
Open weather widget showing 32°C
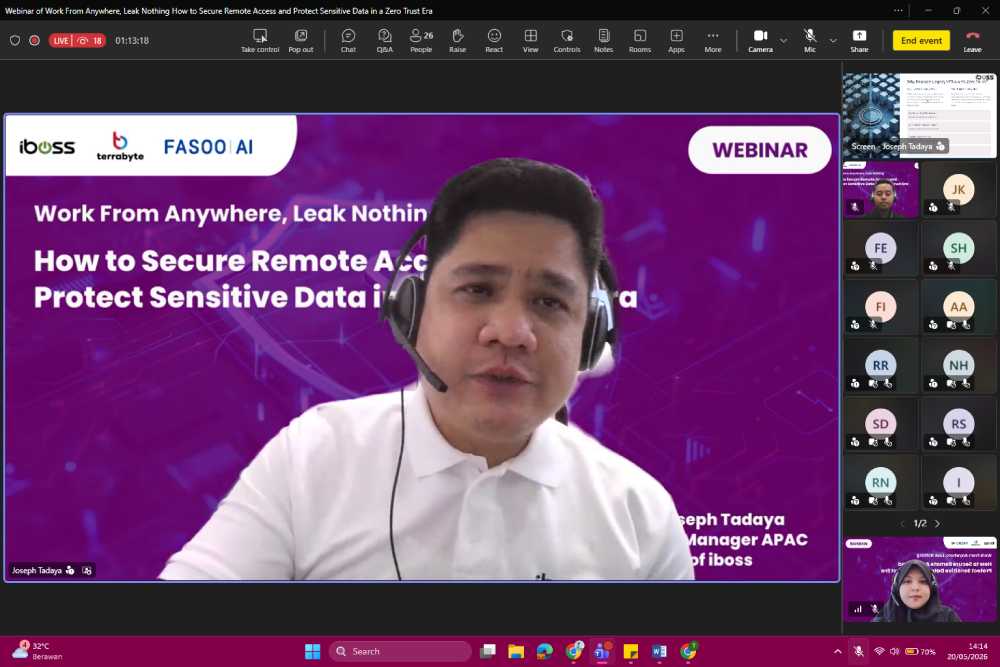click(x=38, y=650)
